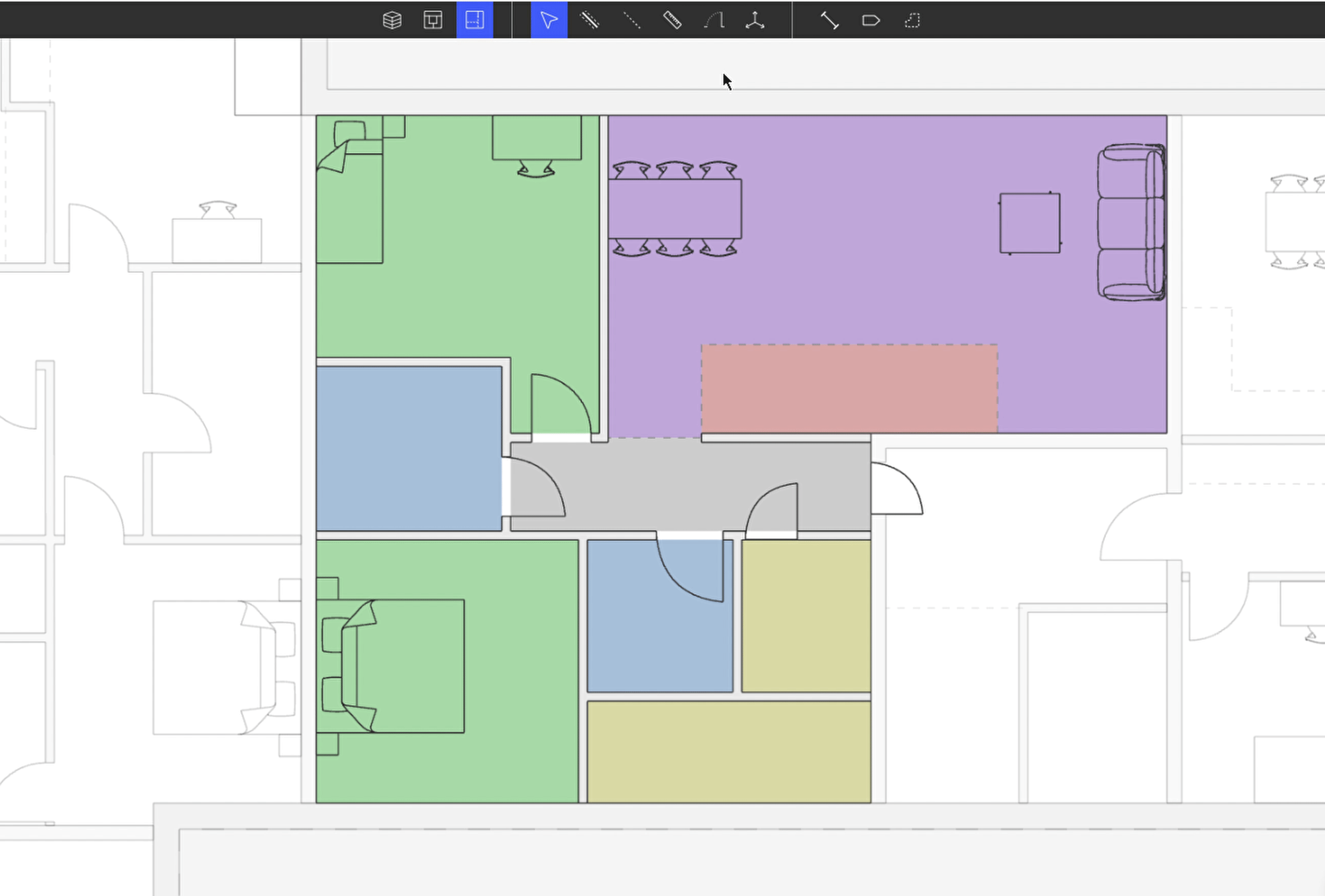This screenshot has height=896, width=1325.
Task: Choose the wall drawing tool with parallel lines
Action: (590, 20)
